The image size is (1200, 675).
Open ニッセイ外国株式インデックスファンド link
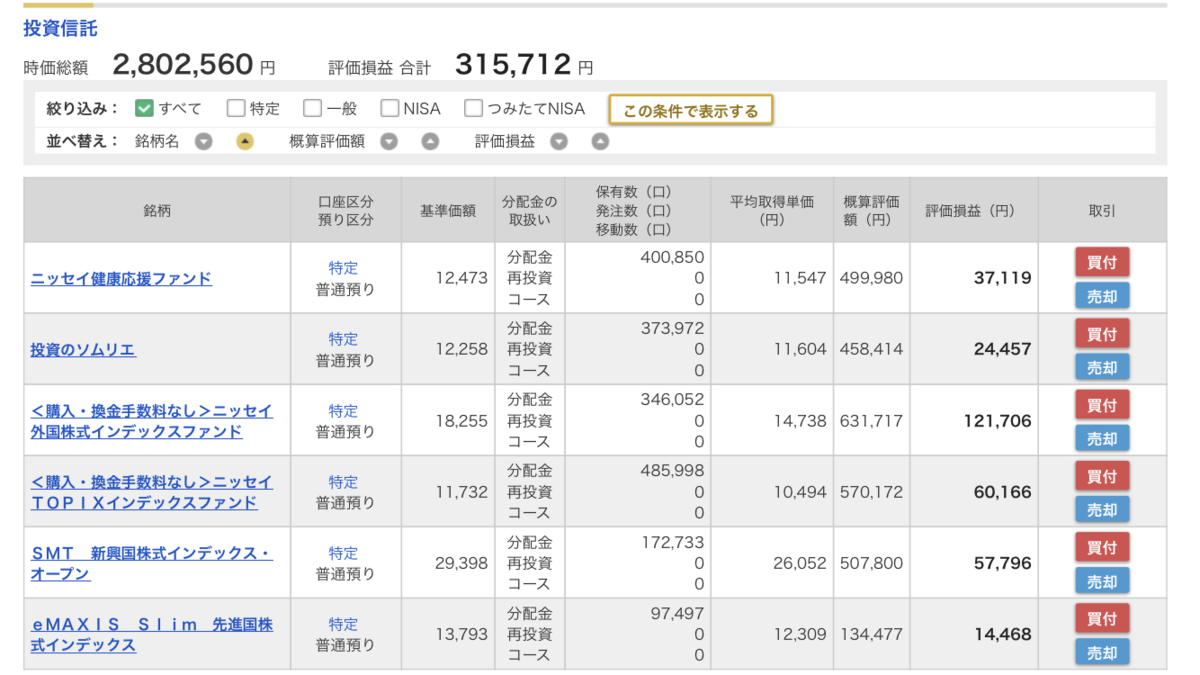[152, 421]
